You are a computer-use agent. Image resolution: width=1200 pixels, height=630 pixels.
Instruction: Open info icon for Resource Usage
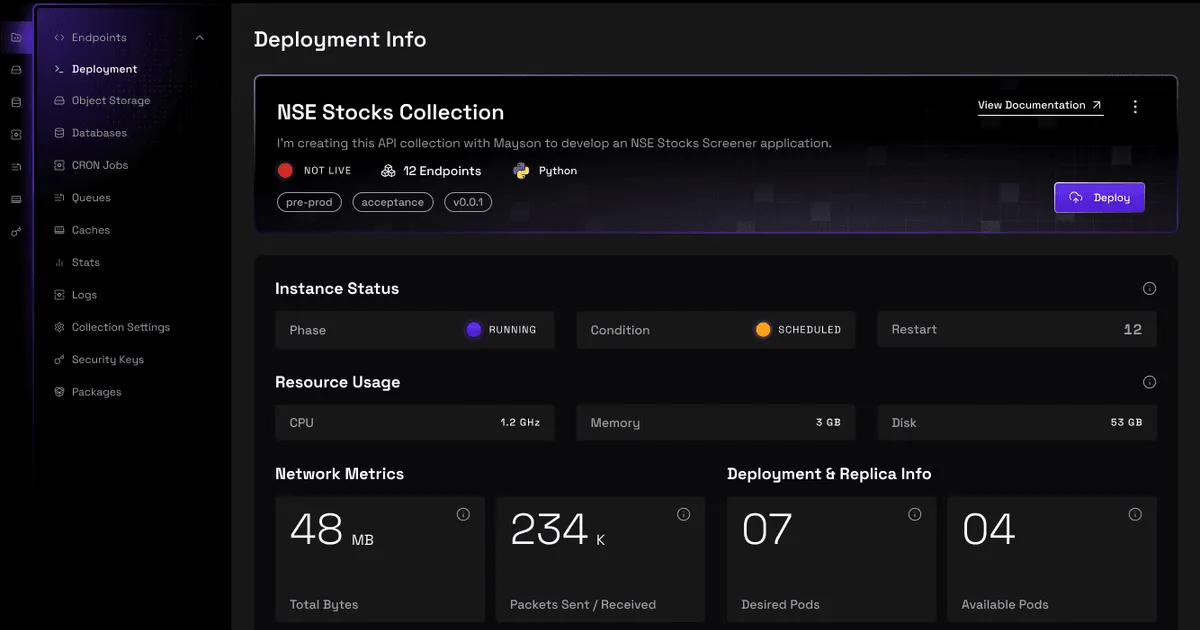tap(1149, 382)
